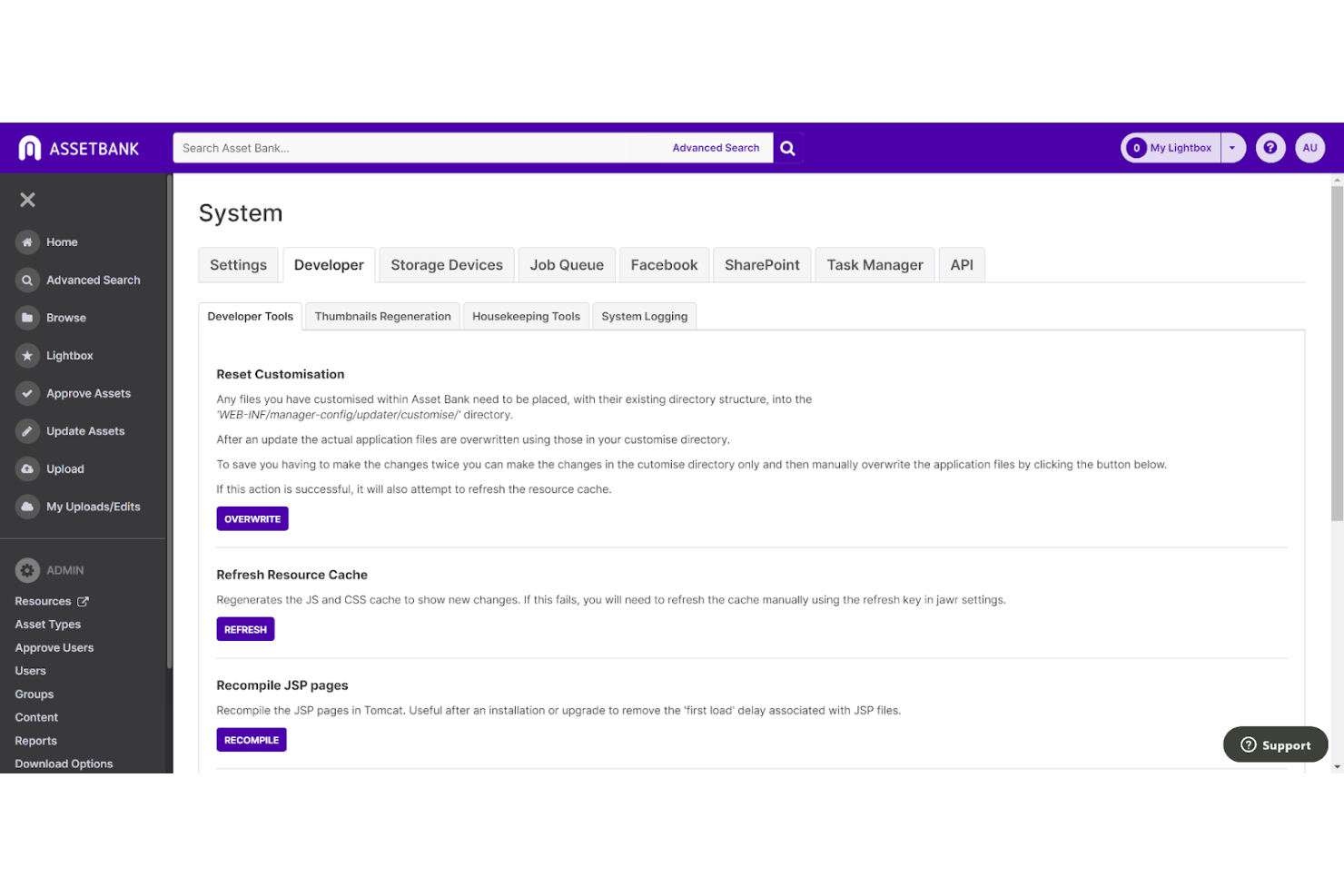This screenshot has height=896, width=1344.
Task: Switch to the Settings tab
Action: [239, 265]
